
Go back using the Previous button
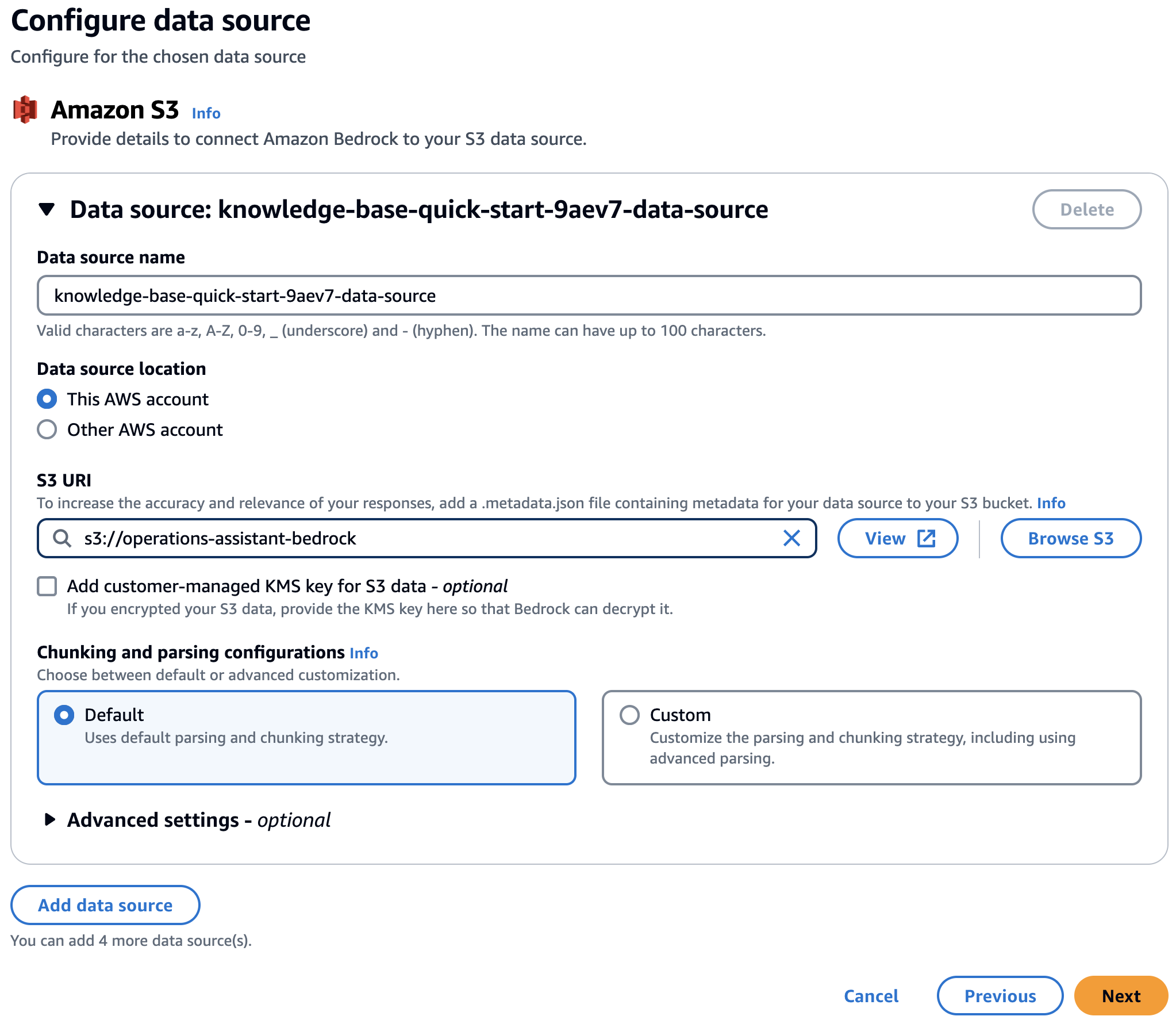pos(1000,996)
